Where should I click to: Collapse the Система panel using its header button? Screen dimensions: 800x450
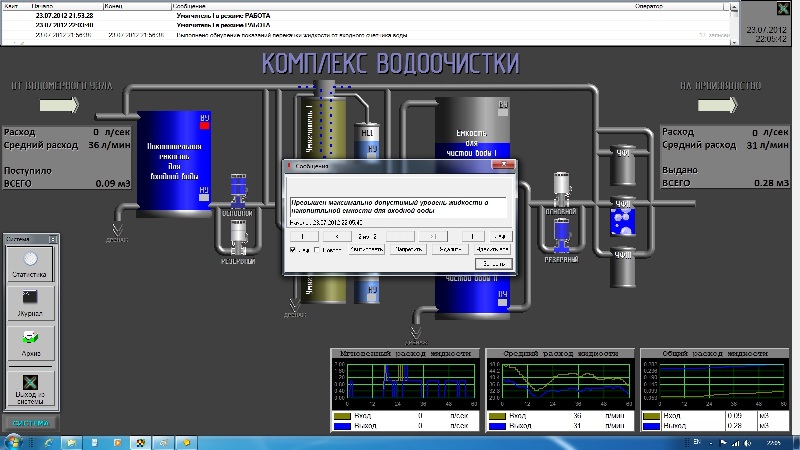click(x=55, y=240)
